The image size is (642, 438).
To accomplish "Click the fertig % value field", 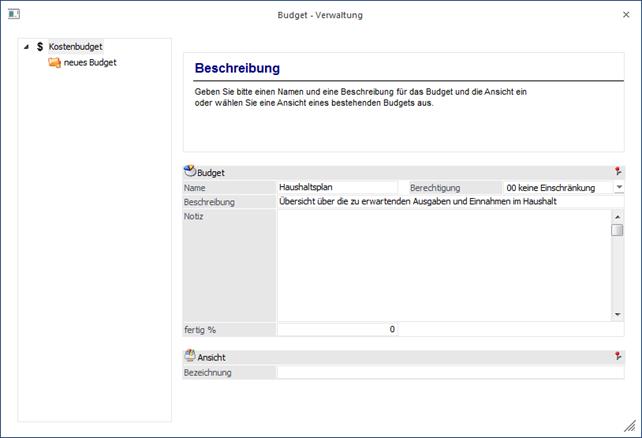I will (x=337, y=329).
